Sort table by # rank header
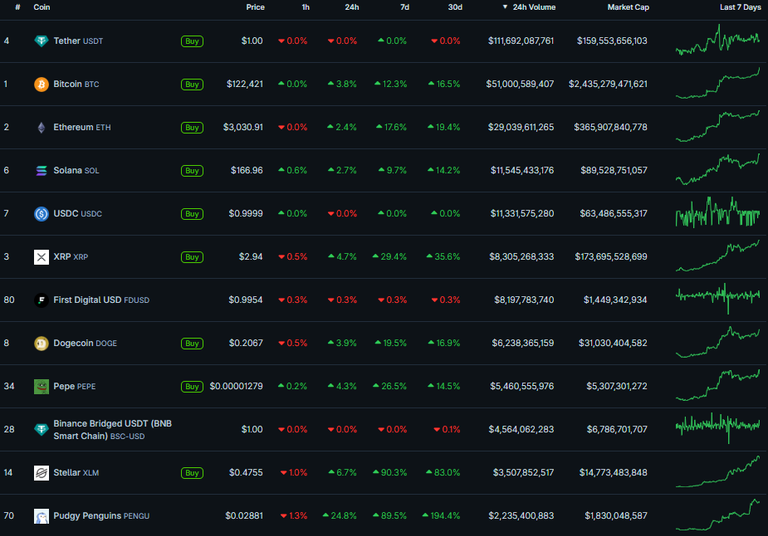Image resolution: width=768 pixels, height=536 pixels. (x=18, y=7)
